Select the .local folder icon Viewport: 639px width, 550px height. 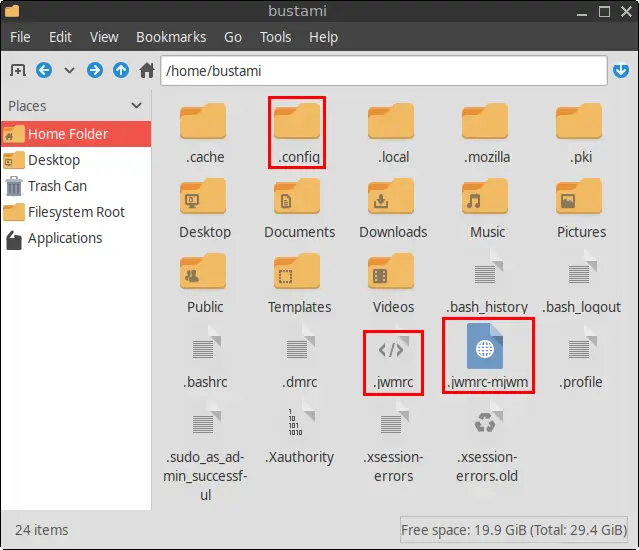391,121
